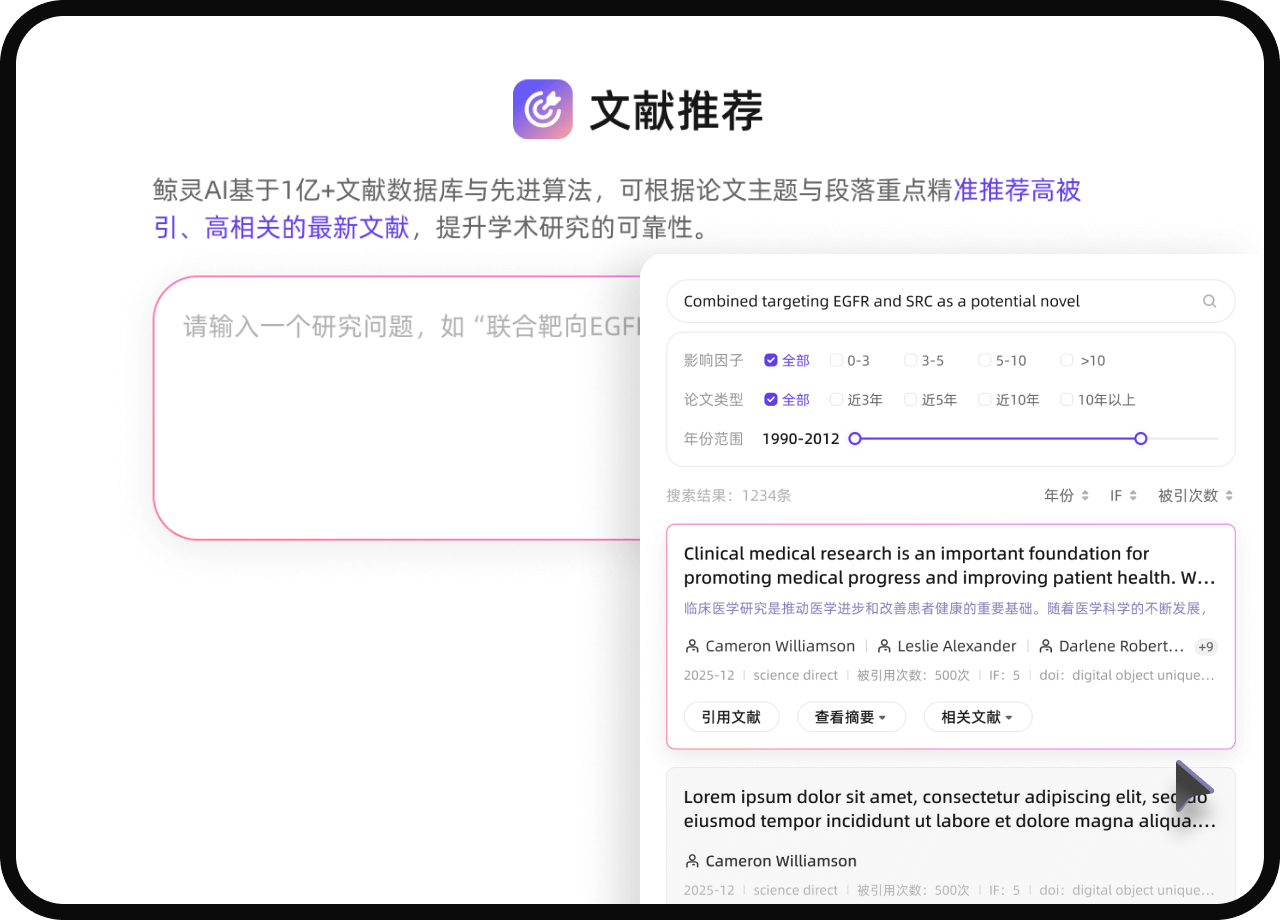The width and height of the screenshot is (1280, 920).
Task: Enable the 近5年 checkbox
Action: tap(911, 400)
